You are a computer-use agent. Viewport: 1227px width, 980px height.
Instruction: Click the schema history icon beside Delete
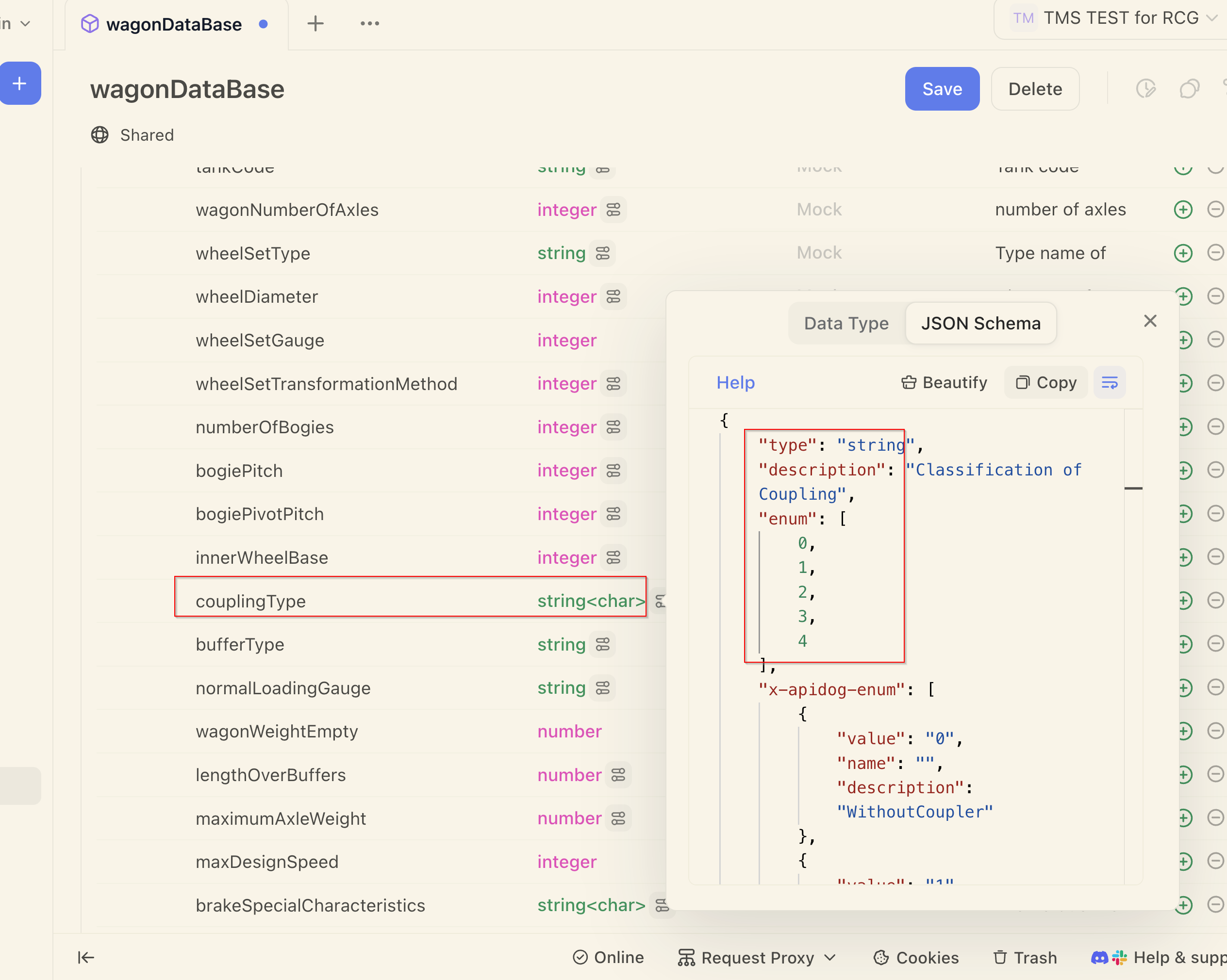[1145, 89]
